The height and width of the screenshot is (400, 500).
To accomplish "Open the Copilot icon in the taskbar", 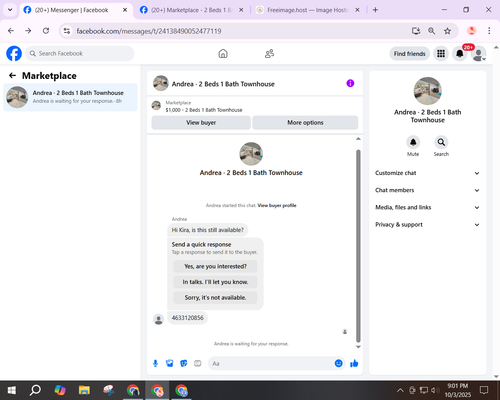I will pos(60,390).
